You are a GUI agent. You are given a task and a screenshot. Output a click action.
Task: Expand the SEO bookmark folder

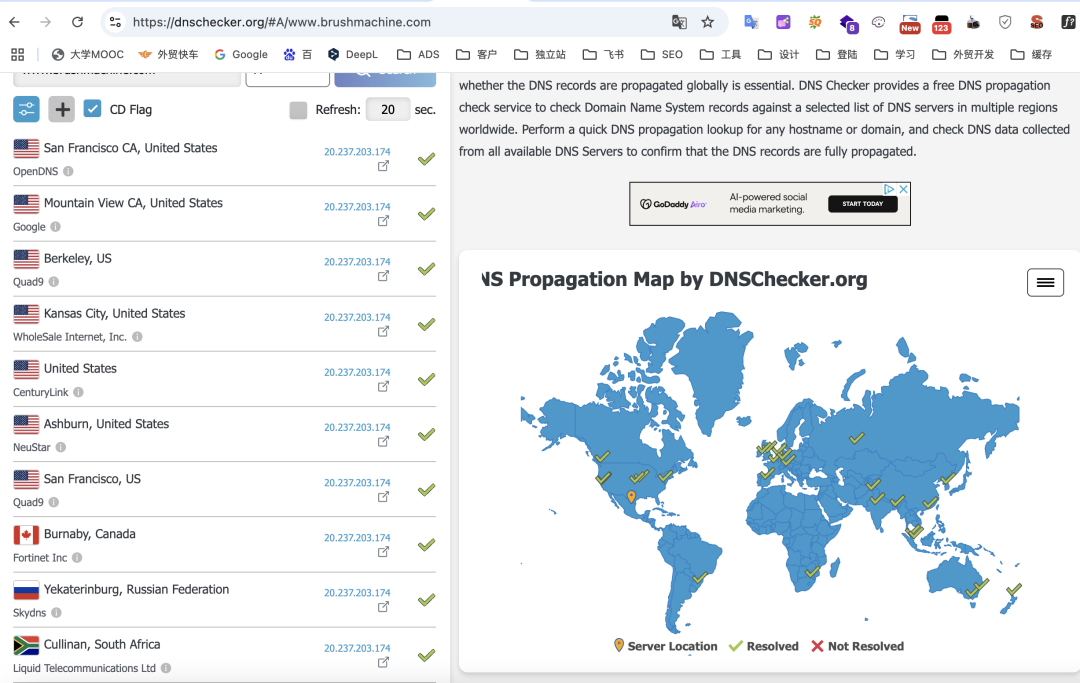coord(661,54)
